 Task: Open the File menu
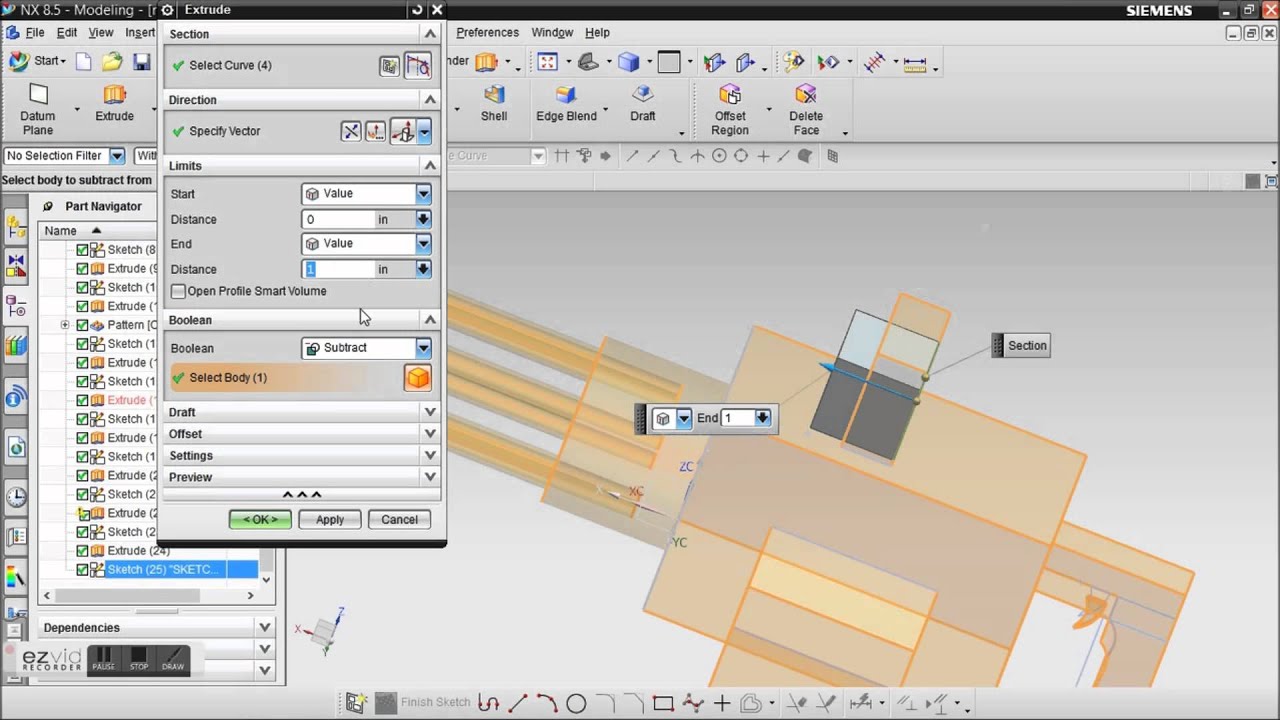[x=34, y=33]
